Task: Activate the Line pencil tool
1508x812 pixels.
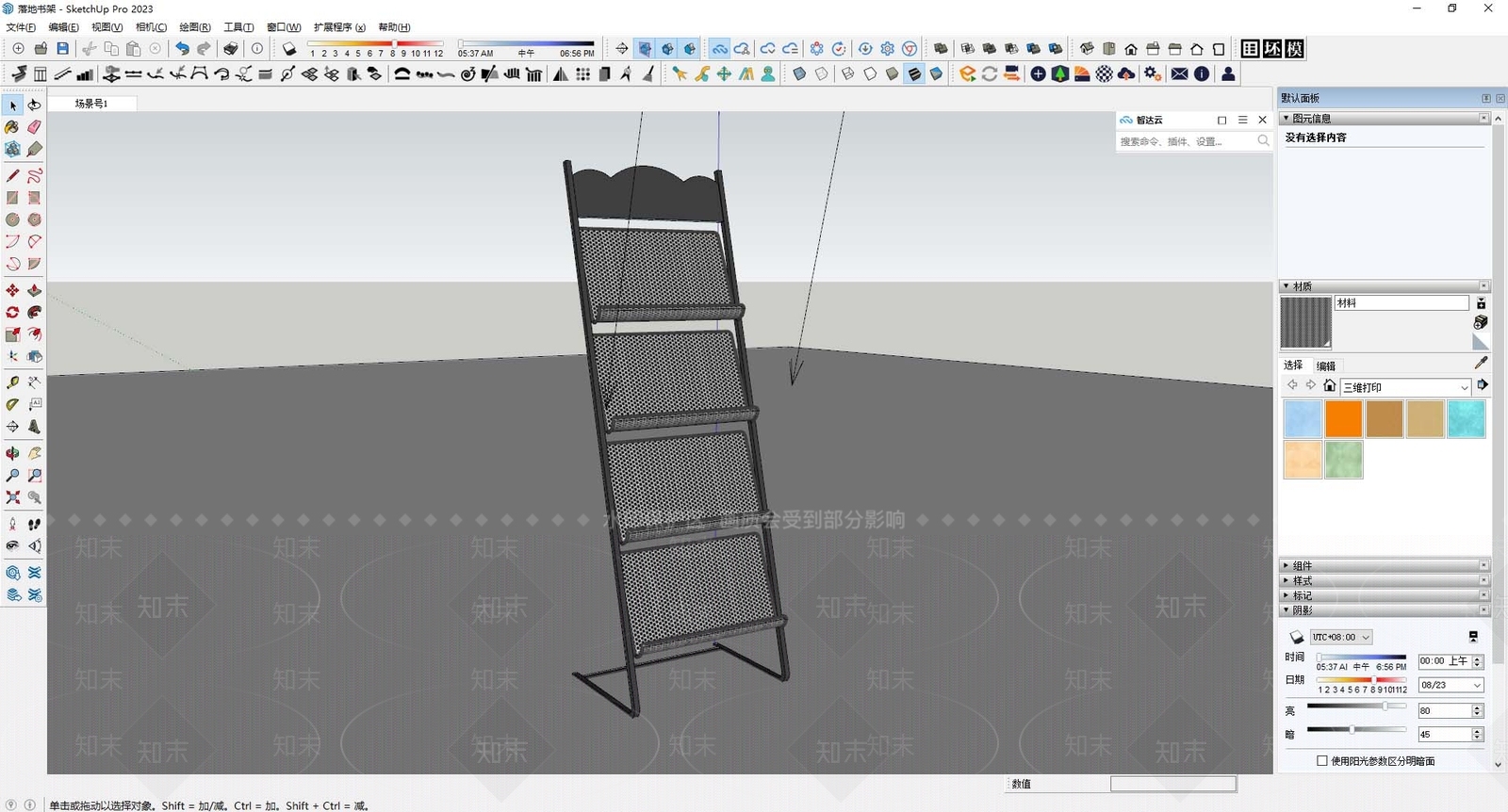Action: 13,175
